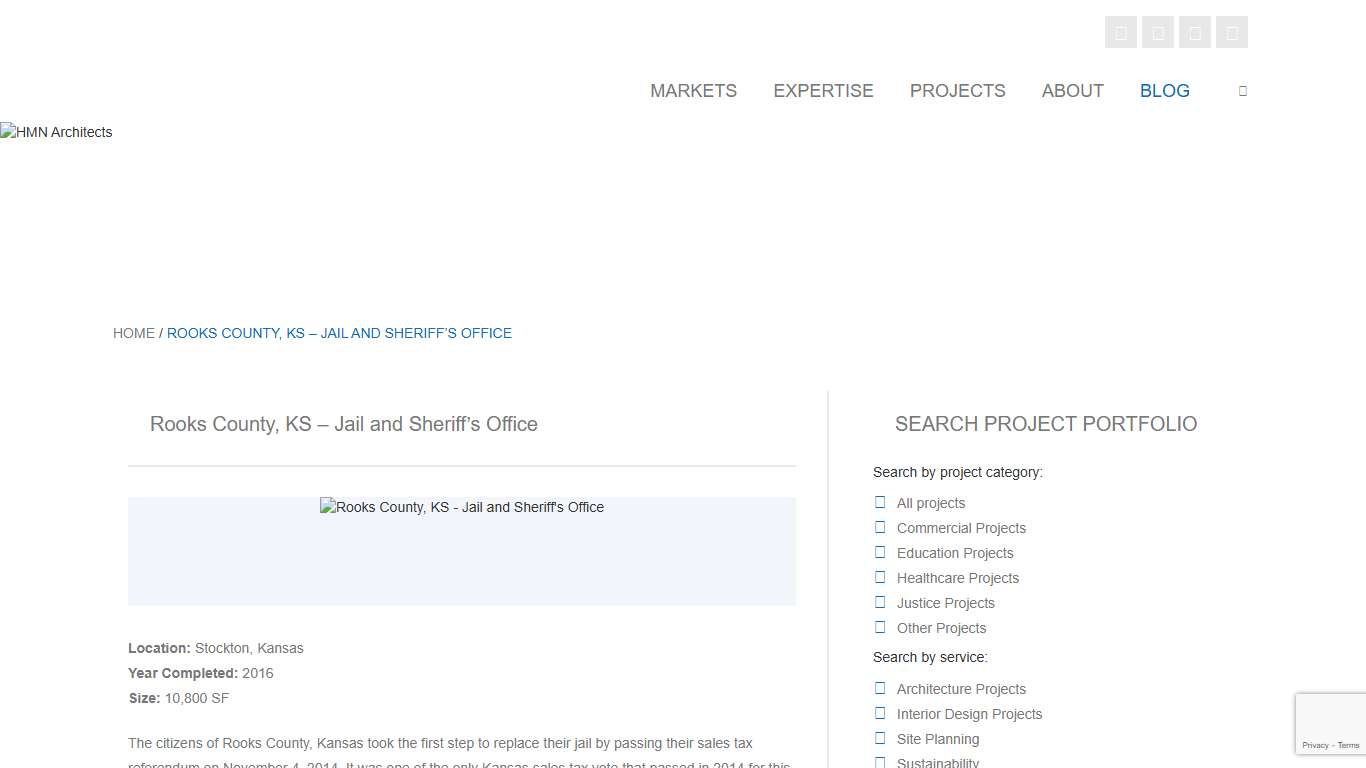Click the HMN Architects logo
Viewport: 1366px width, 768px height.
(57, 132)
